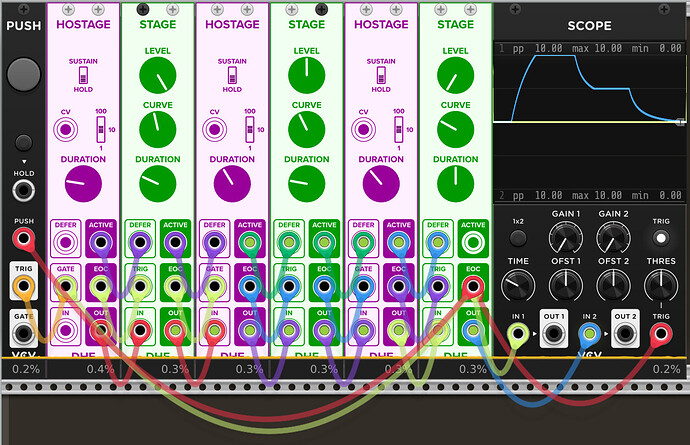
Task: Click the DEFER jack on first HOSTAGE
Action: [66, 242]
